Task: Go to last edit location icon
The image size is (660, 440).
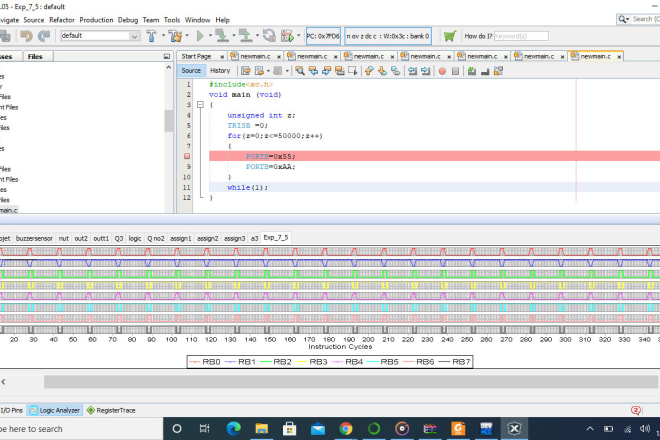Action: [246, 71]
